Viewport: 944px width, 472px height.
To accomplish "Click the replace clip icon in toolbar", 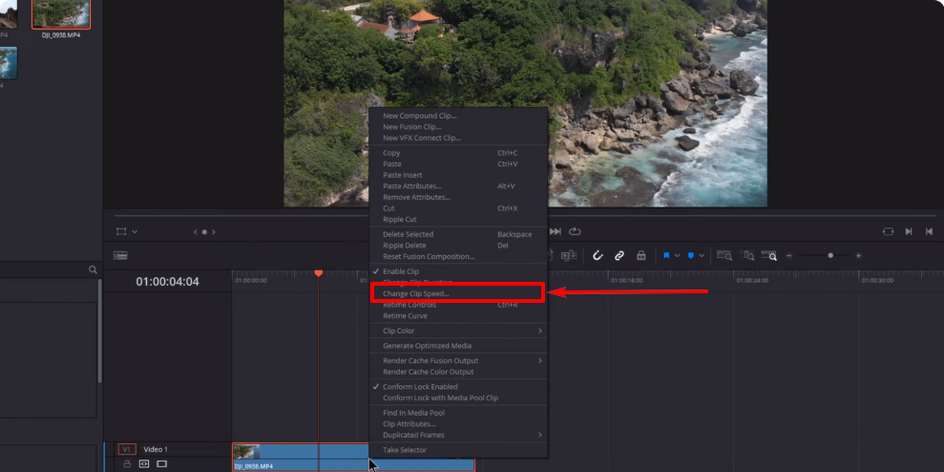I will click(x=569, y=256).
